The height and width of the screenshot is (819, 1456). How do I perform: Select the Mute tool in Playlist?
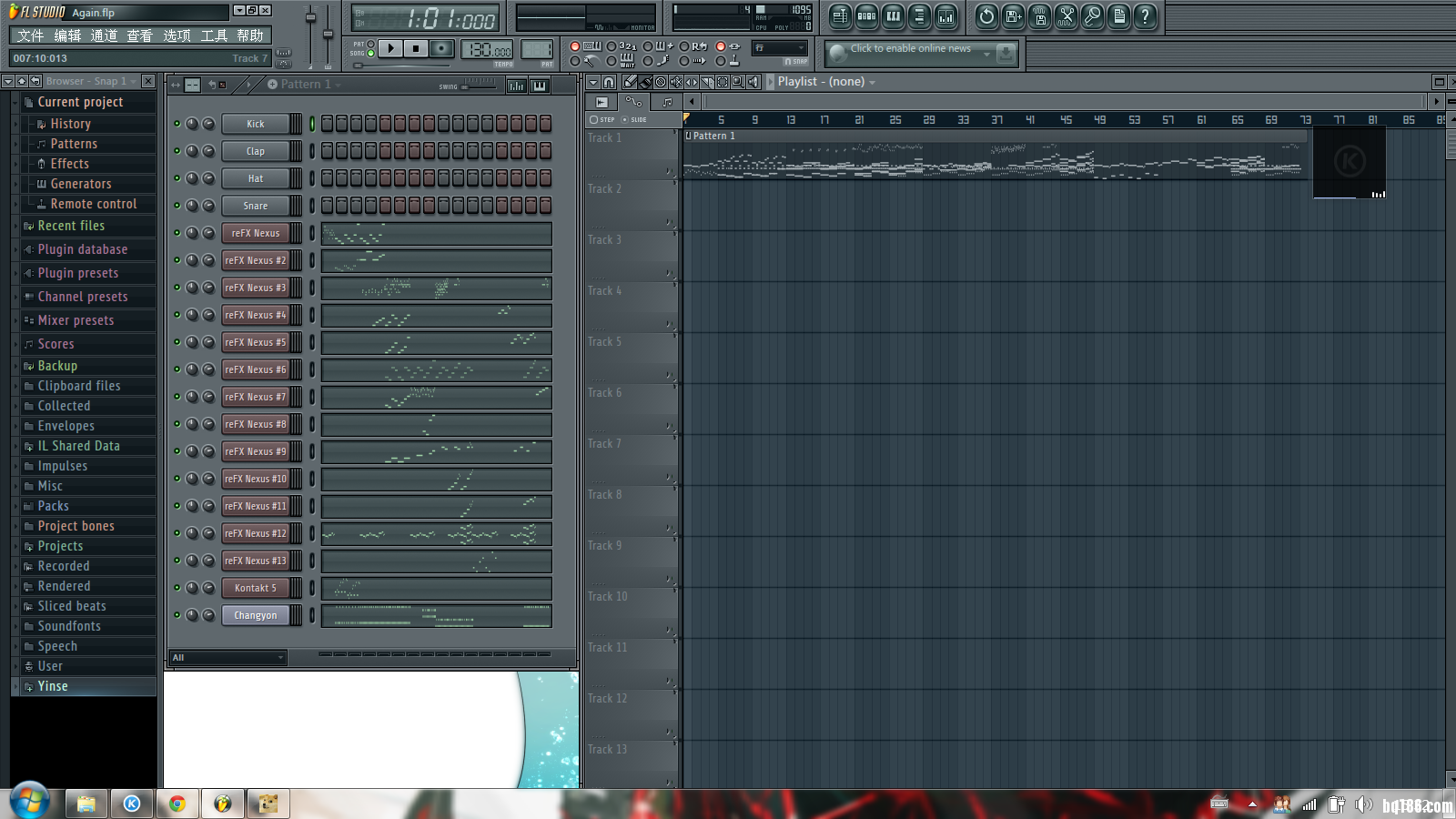[x=676, y=82]
